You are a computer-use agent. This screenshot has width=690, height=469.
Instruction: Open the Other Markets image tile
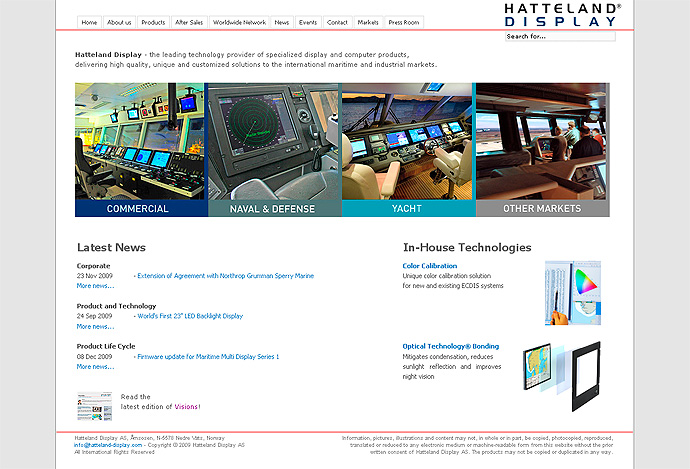541,148
